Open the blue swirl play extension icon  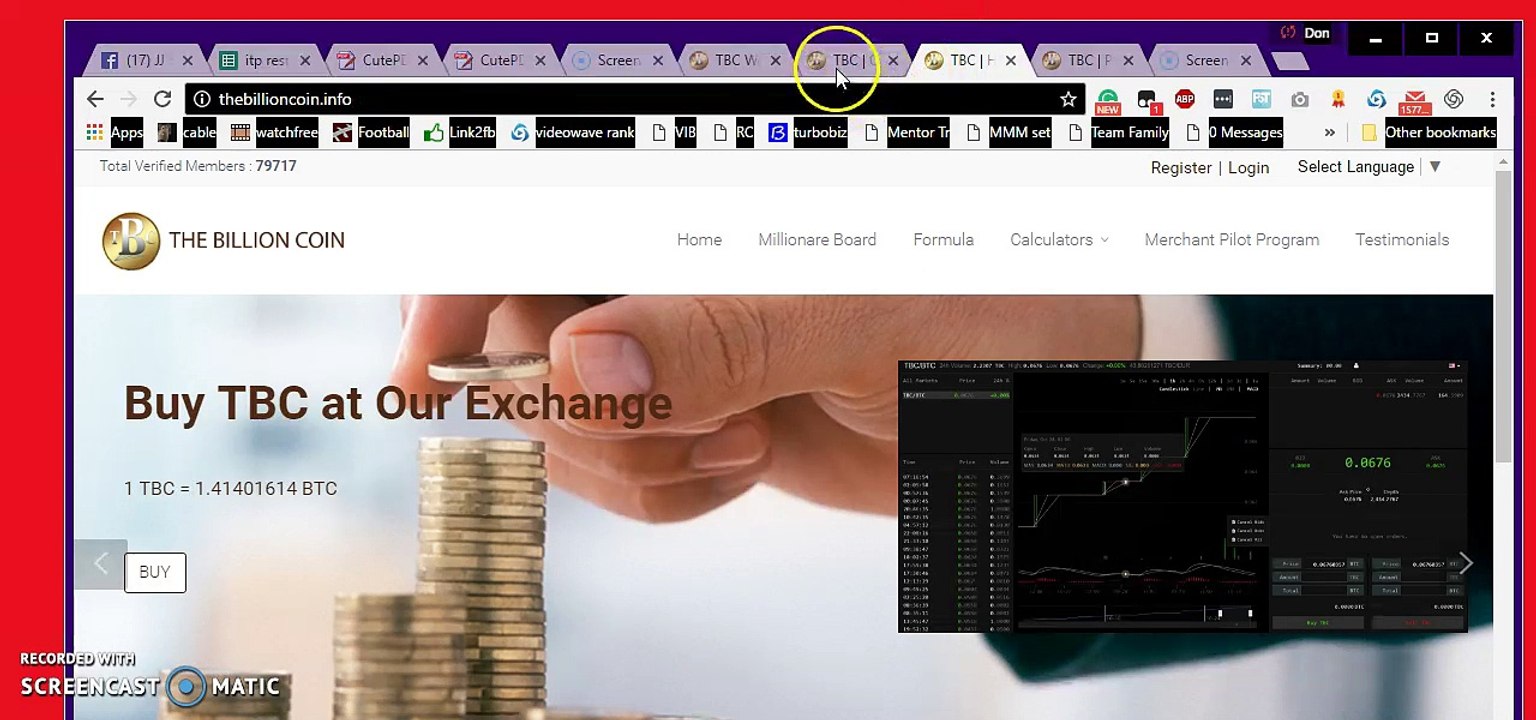[x=1376, y=99]
